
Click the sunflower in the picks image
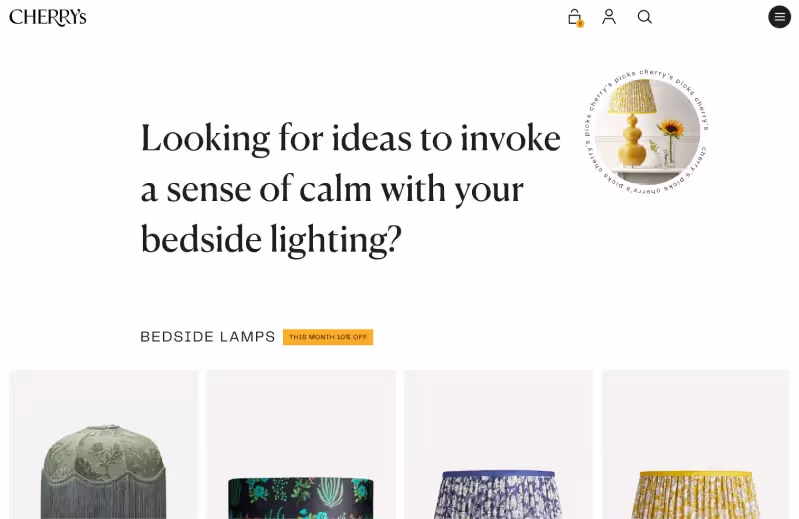pyautogui.click(x=672, y=129)
